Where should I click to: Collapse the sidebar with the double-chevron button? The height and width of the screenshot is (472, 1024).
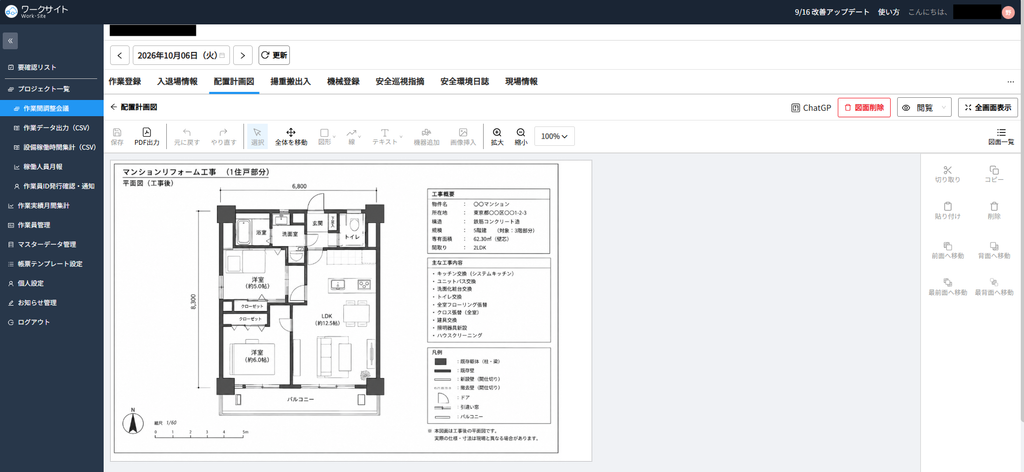(10, 41)
